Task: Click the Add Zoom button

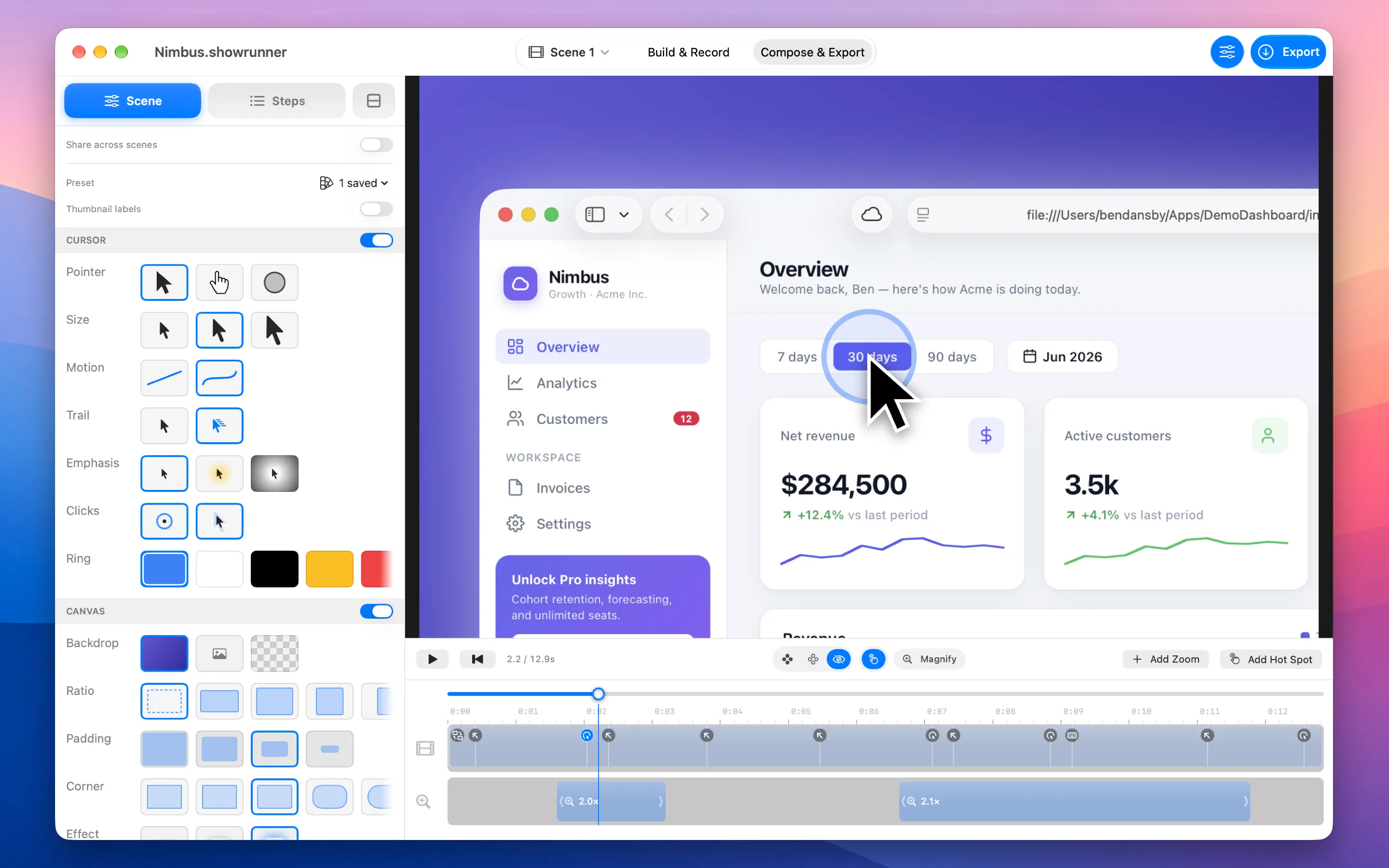Action: pyautogui.click(x=1166, y=659)
